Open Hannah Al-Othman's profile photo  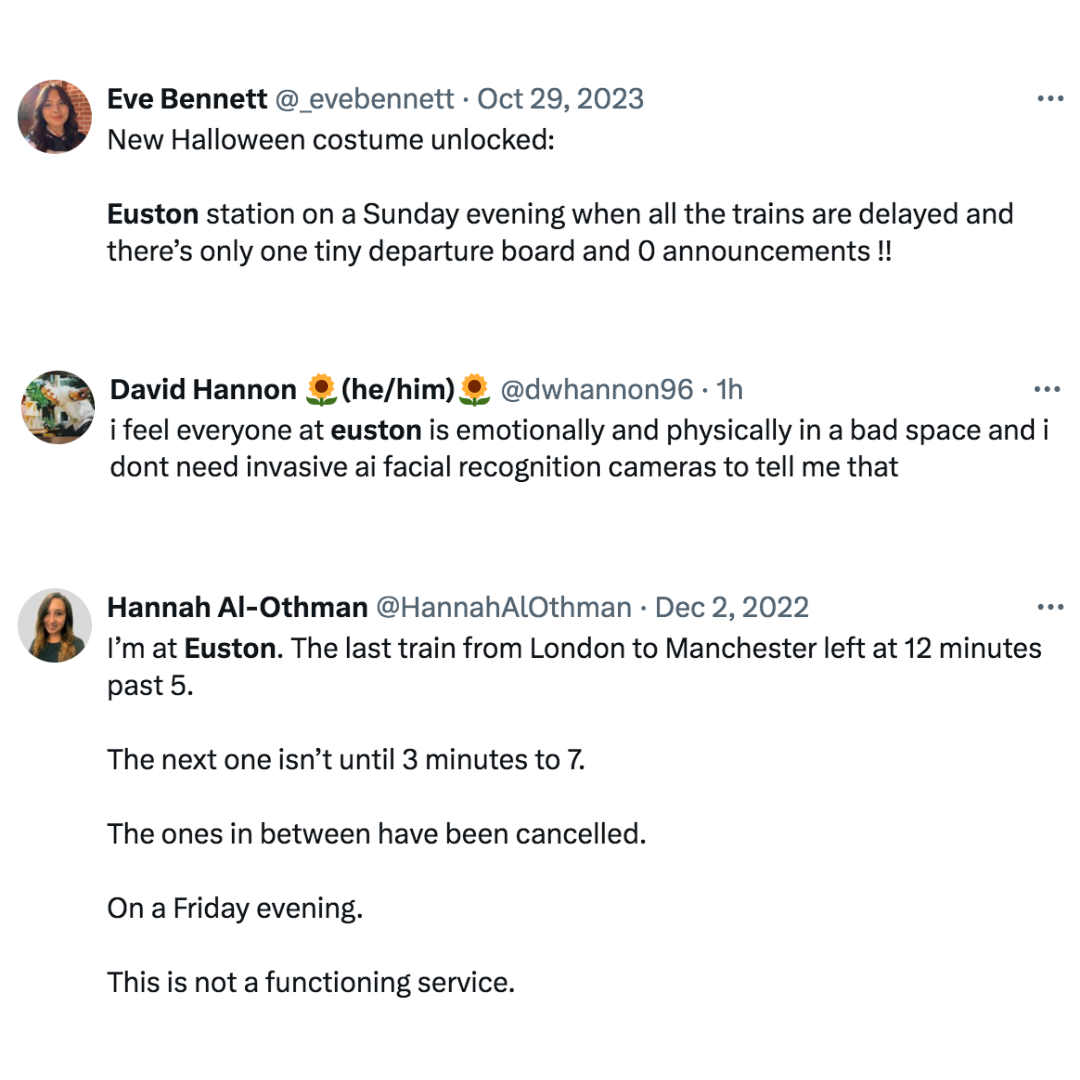54,625
